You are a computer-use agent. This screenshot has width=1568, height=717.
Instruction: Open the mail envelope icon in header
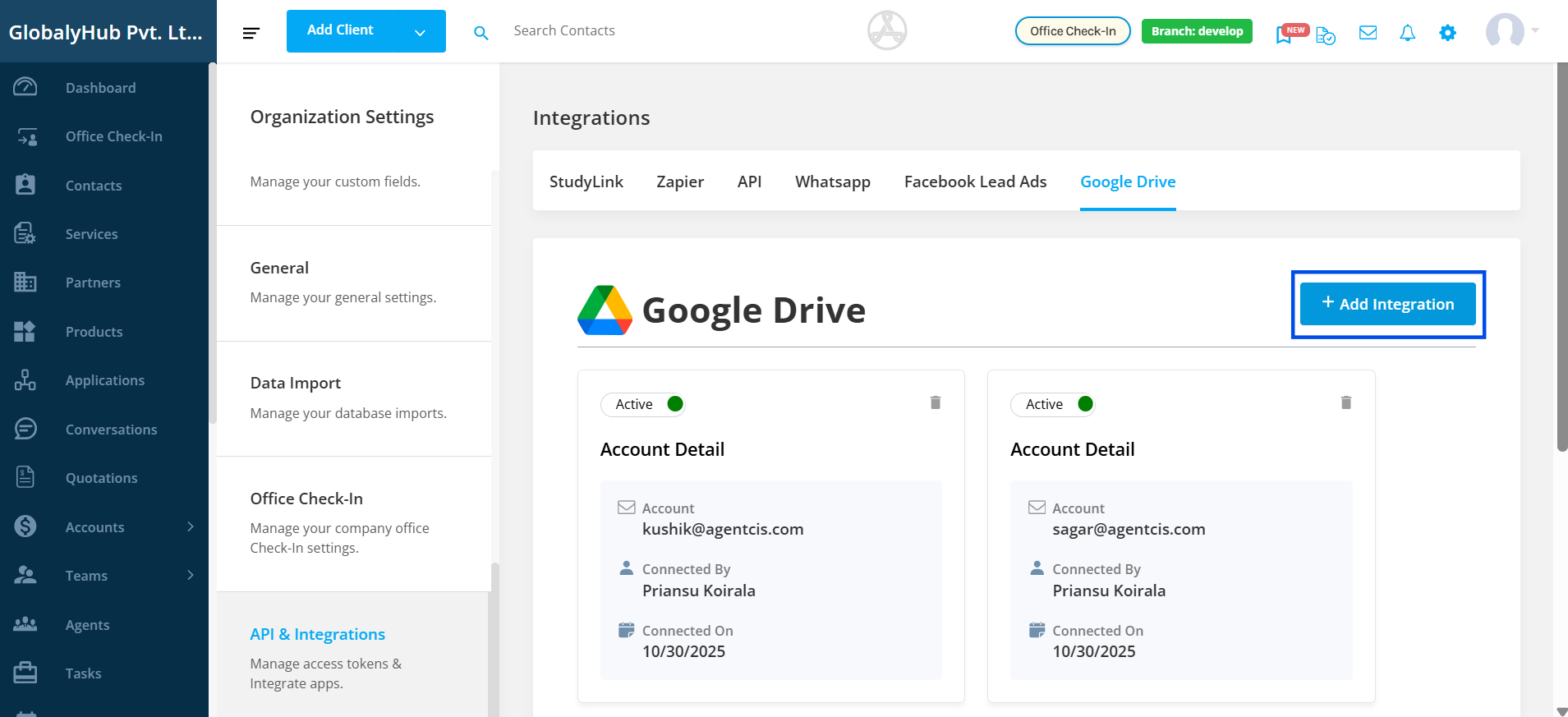1368,33
